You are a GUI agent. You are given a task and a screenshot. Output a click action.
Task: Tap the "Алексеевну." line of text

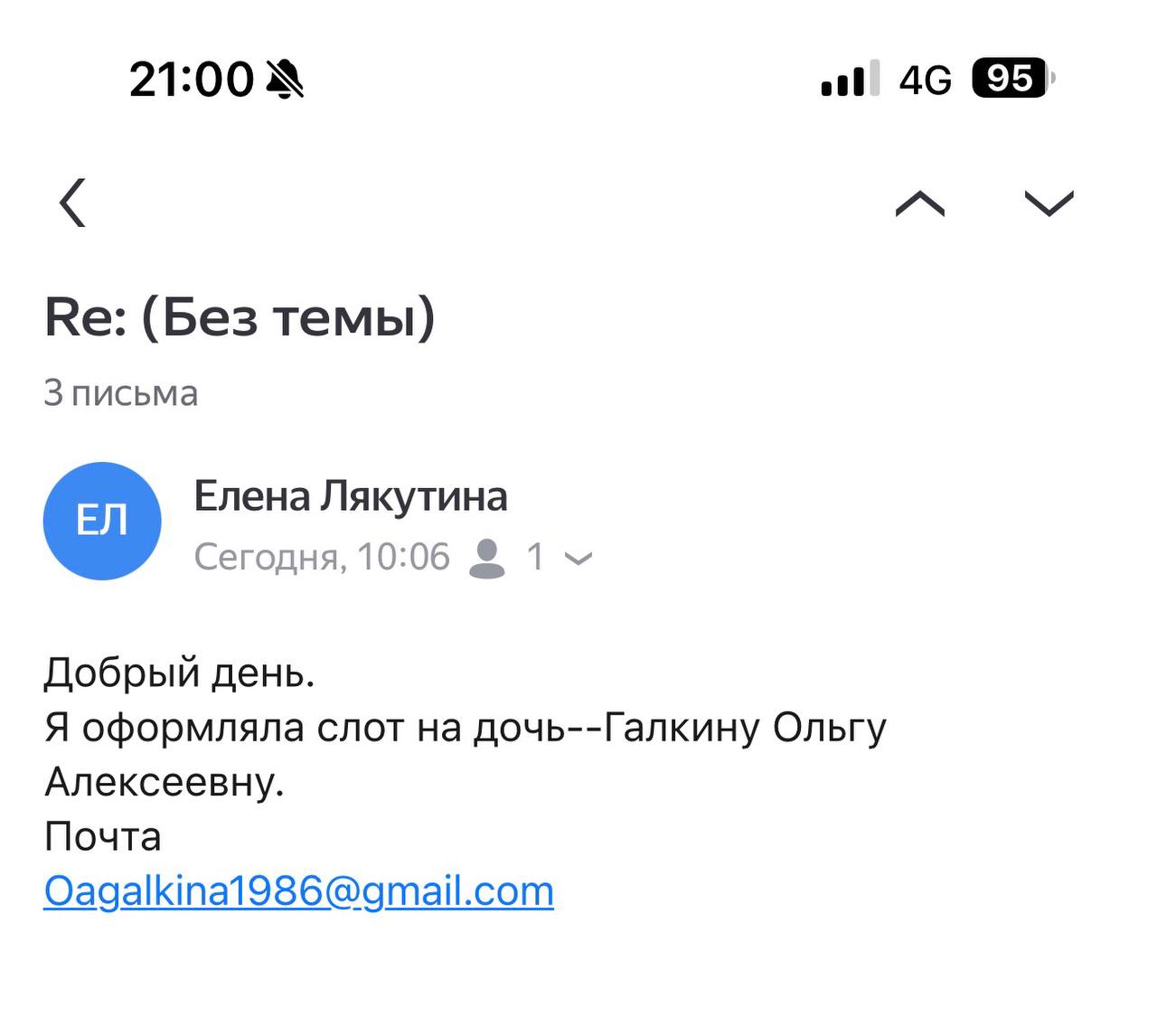165,782
